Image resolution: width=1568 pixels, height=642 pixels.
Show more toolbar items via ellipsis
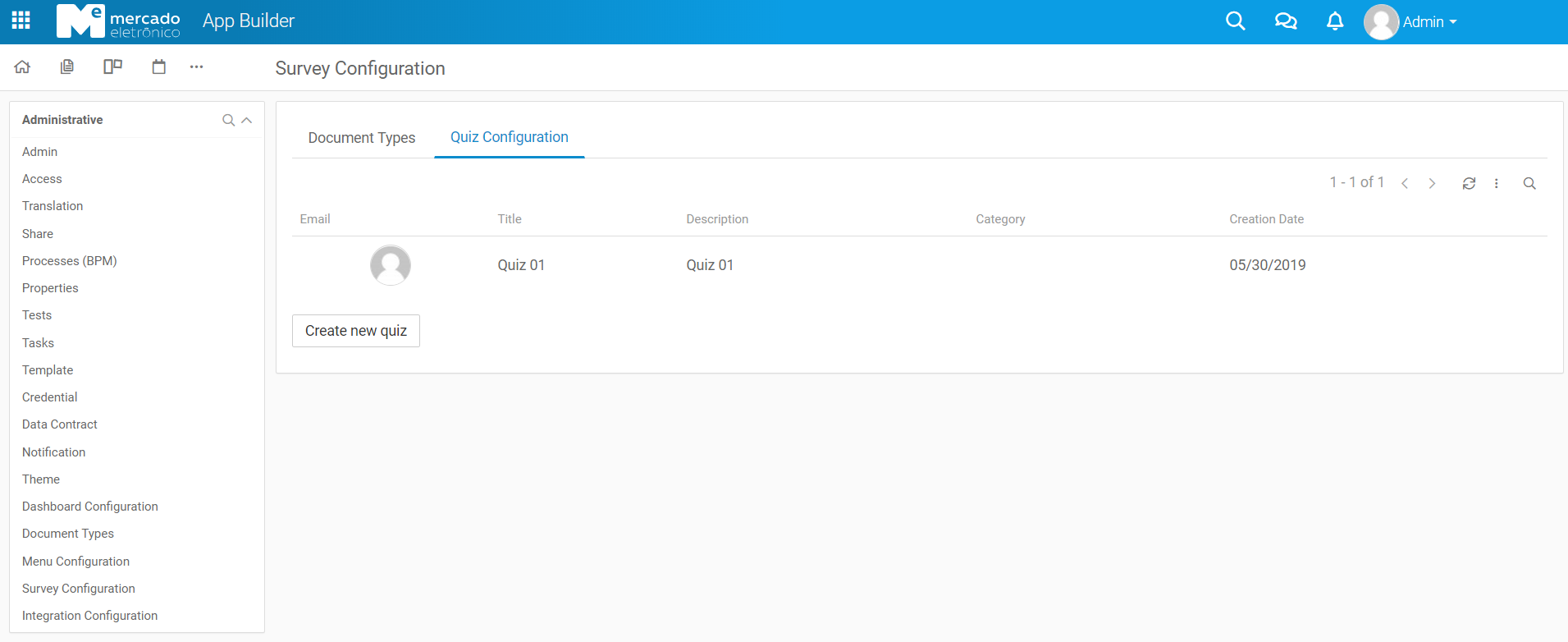click(196, 67)
